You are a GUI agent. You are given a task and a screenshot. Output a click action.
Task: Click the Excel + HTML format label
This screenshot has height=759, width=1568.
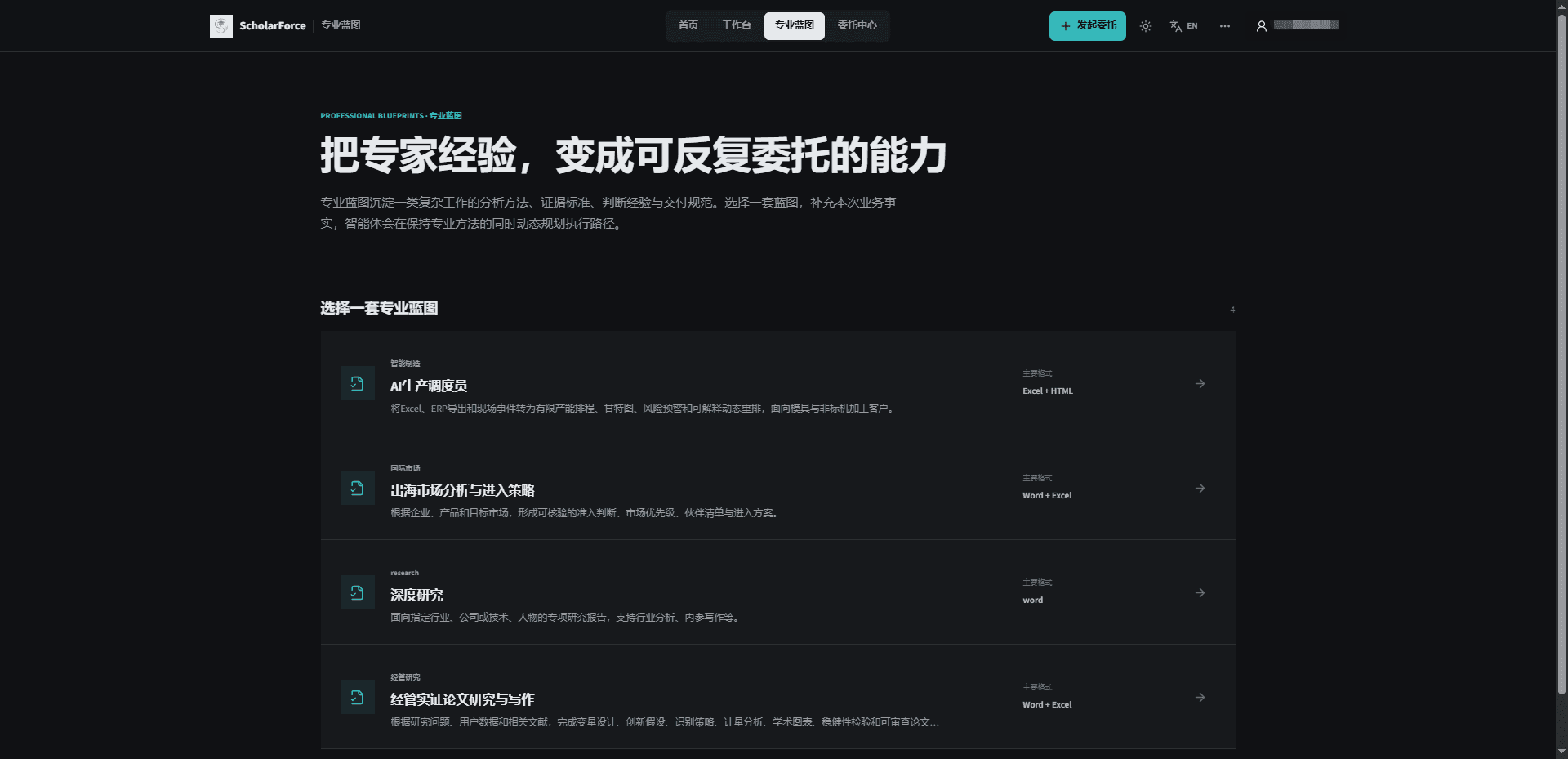pos(1048,391)
